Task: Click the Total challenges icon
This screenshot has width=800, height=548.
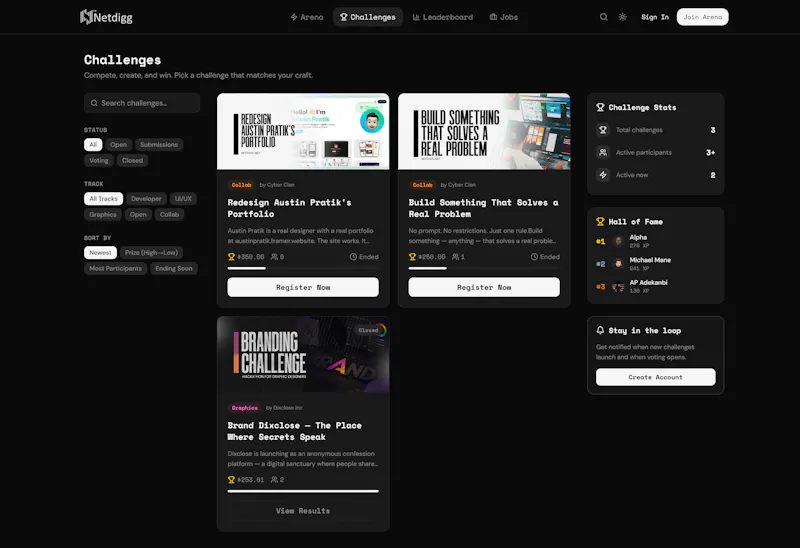Action: (603, 130)
